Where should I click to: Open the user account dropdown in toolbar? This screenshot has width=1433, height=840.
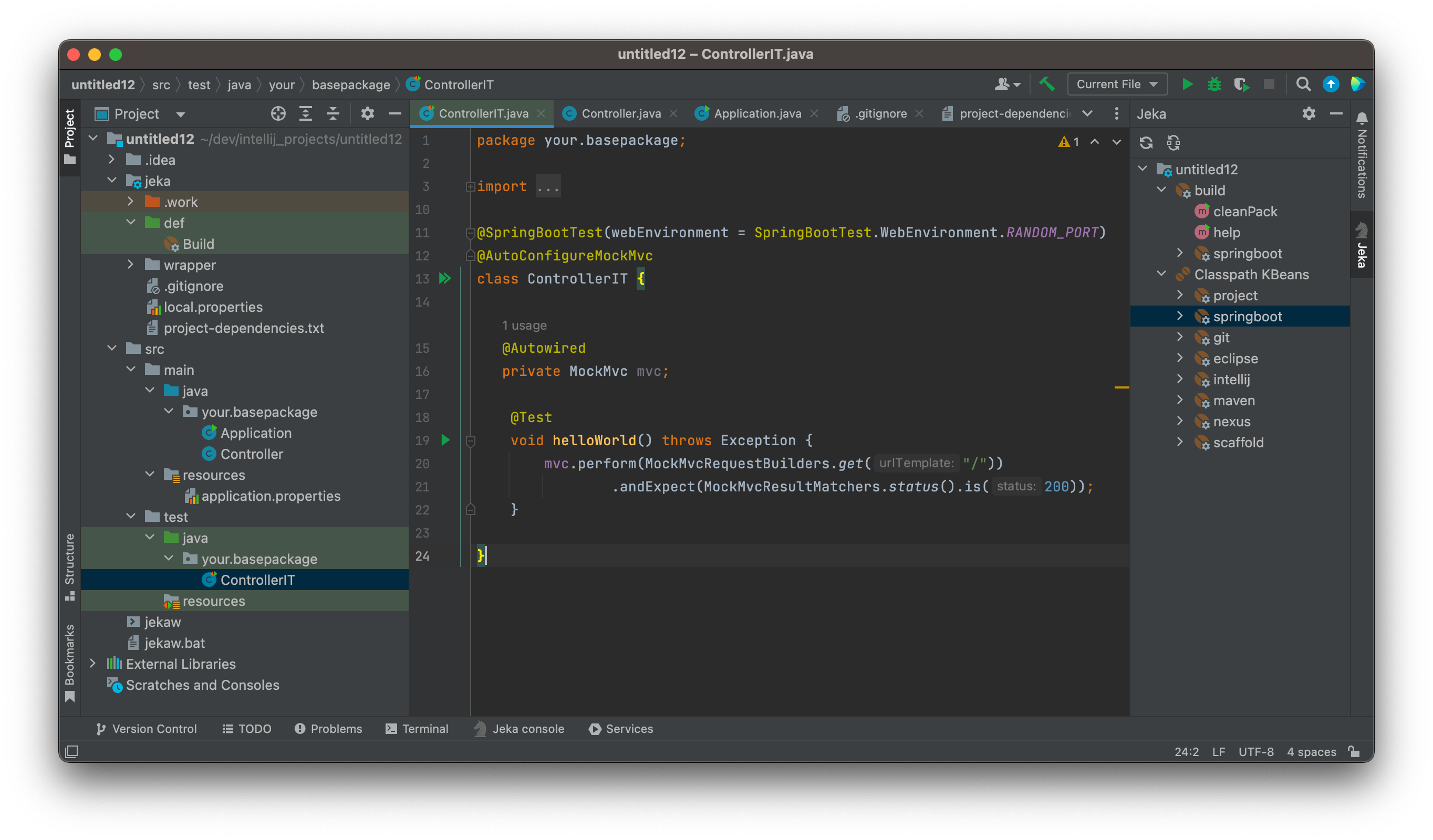(1006, 84)
